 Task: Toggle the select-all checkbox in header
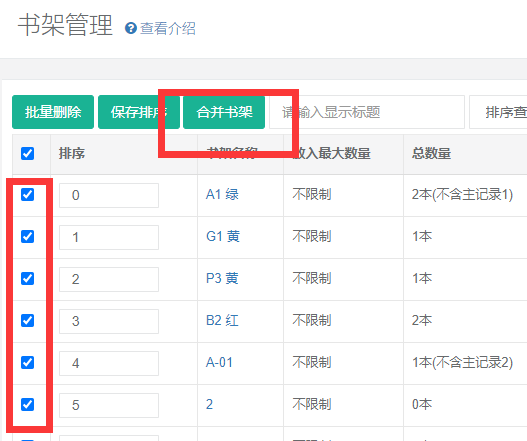(28, 154)
